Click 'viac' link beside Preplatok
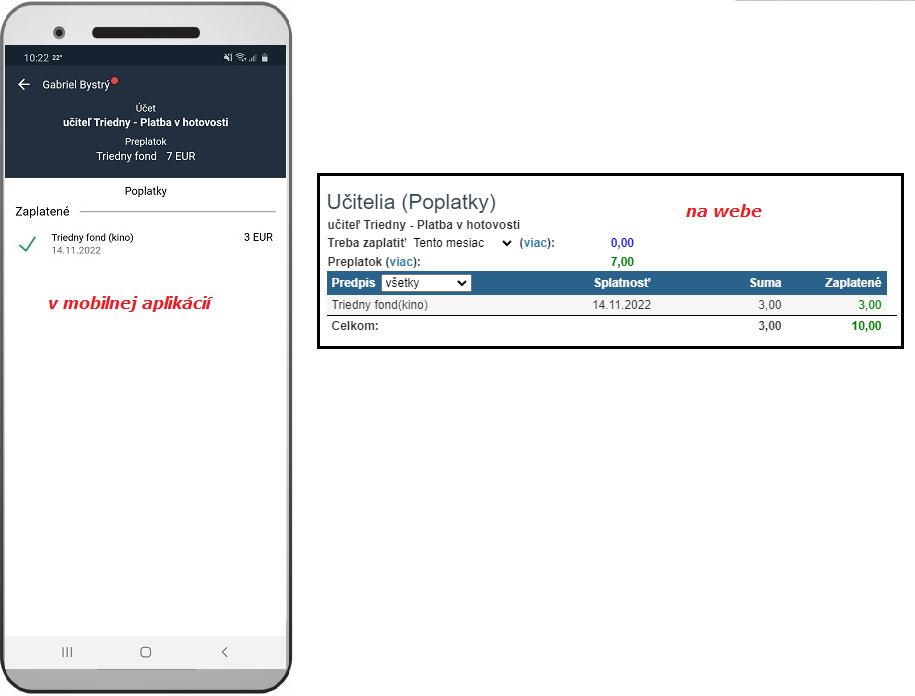Viewport: 915px width, 696px height. coord(401,262)
